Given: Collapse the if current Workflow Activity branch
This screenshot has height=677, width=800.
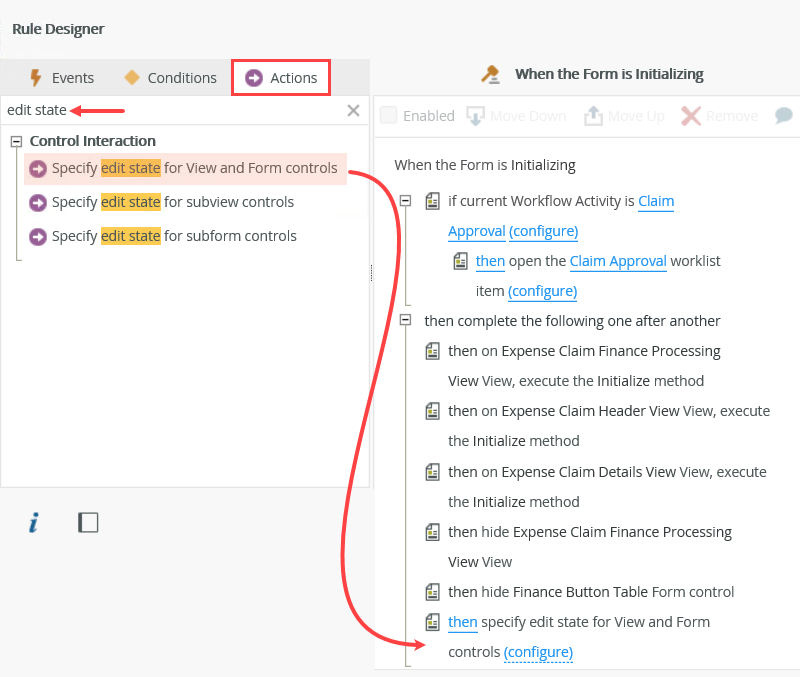Looking at the screenshot, I should [x=405, y=200].
